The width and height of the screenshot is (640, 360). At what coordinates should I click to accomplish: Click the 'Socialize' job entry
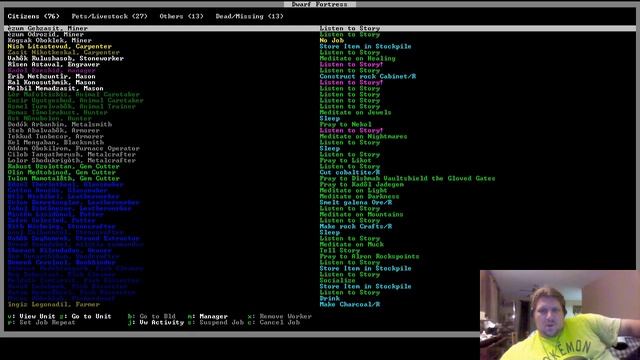pos(338,280)
